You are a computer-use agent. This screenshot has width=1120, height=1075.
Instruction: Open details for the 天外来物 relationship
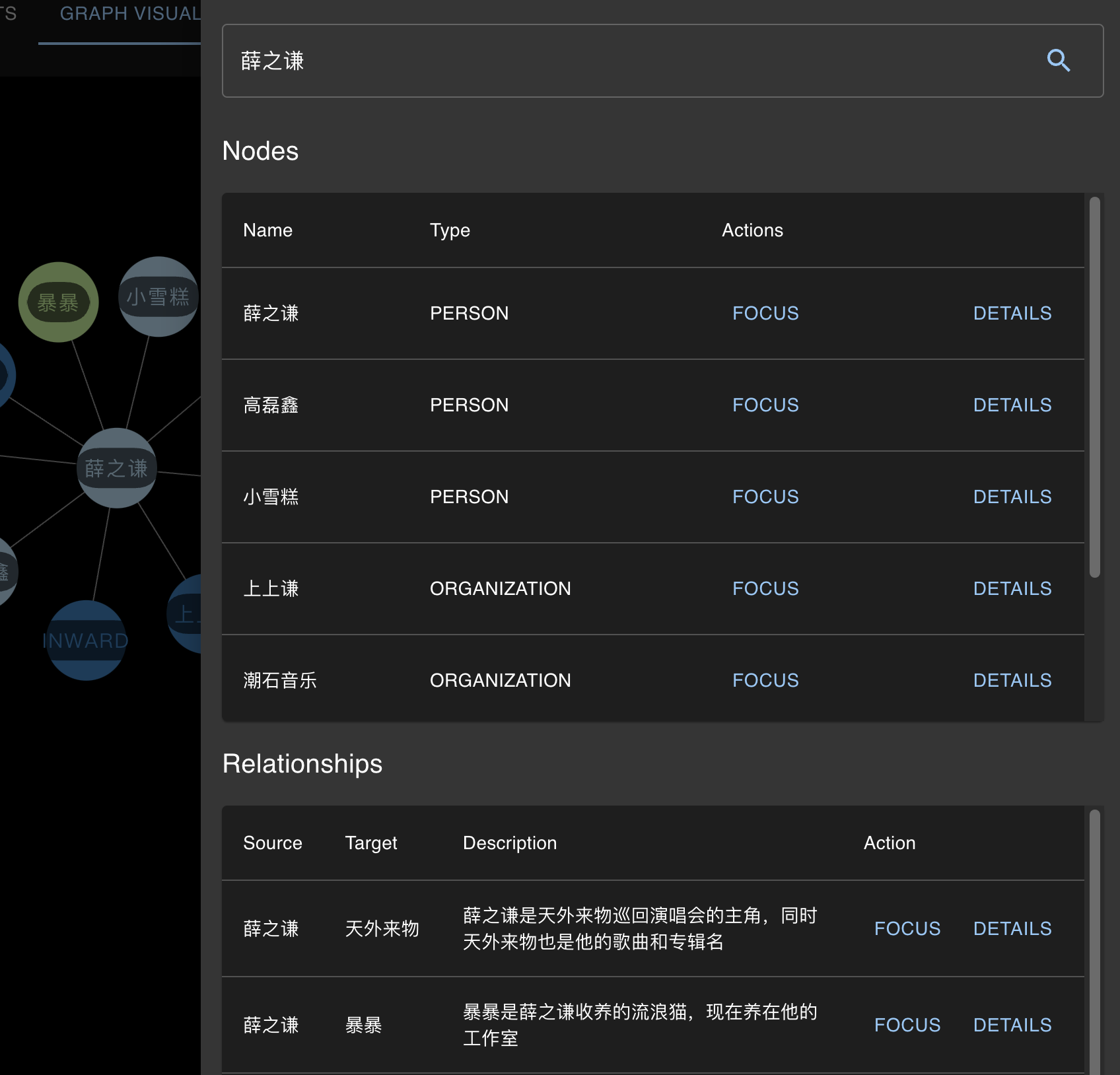tap(1012, 928)
